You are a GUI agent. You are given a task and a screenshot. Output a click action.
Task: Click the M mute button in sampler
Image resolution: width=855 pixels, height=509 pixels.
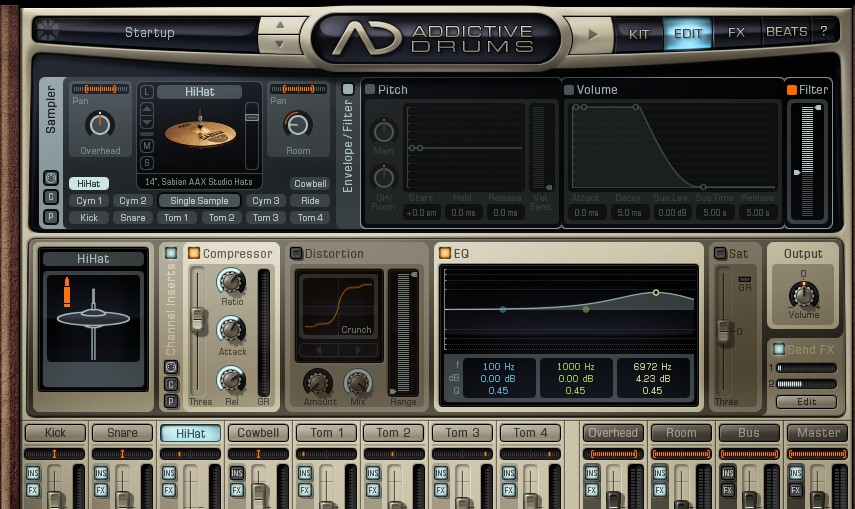pos(147,146)
